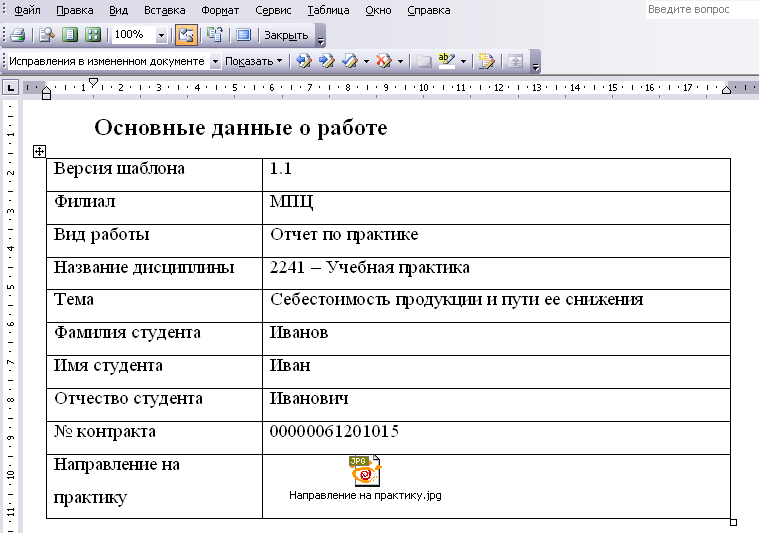Open highlight color dropdown arrow
The height and width of the screenshot is (533, 759).
[x=463, y=61]
